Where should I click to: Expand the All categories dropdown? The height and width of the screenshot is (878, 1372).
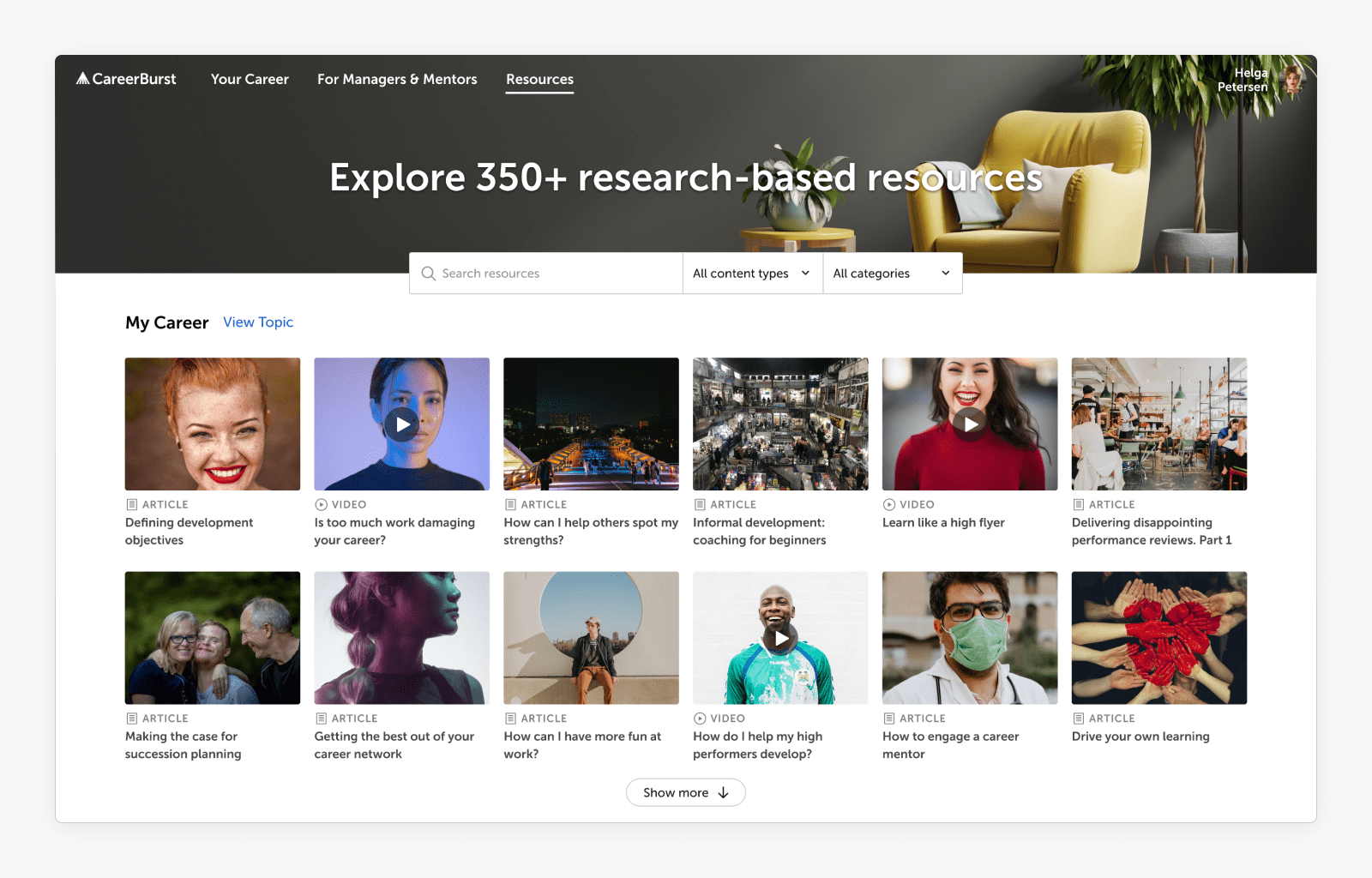click(893, 274)
